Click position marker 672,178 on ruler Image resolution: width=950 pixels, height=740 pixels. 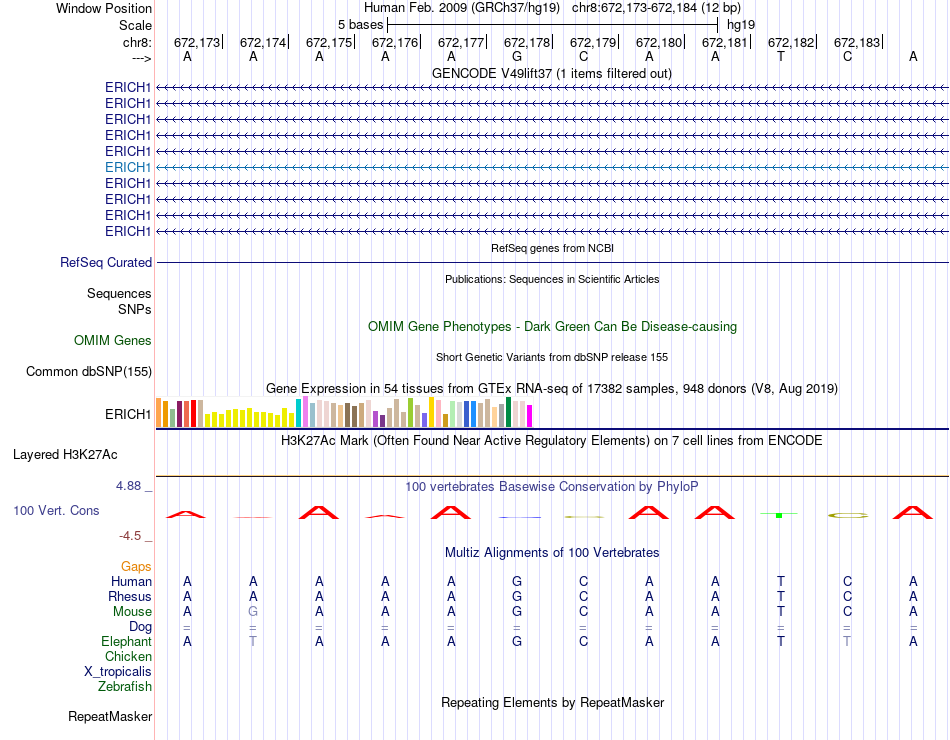(527, 42)
